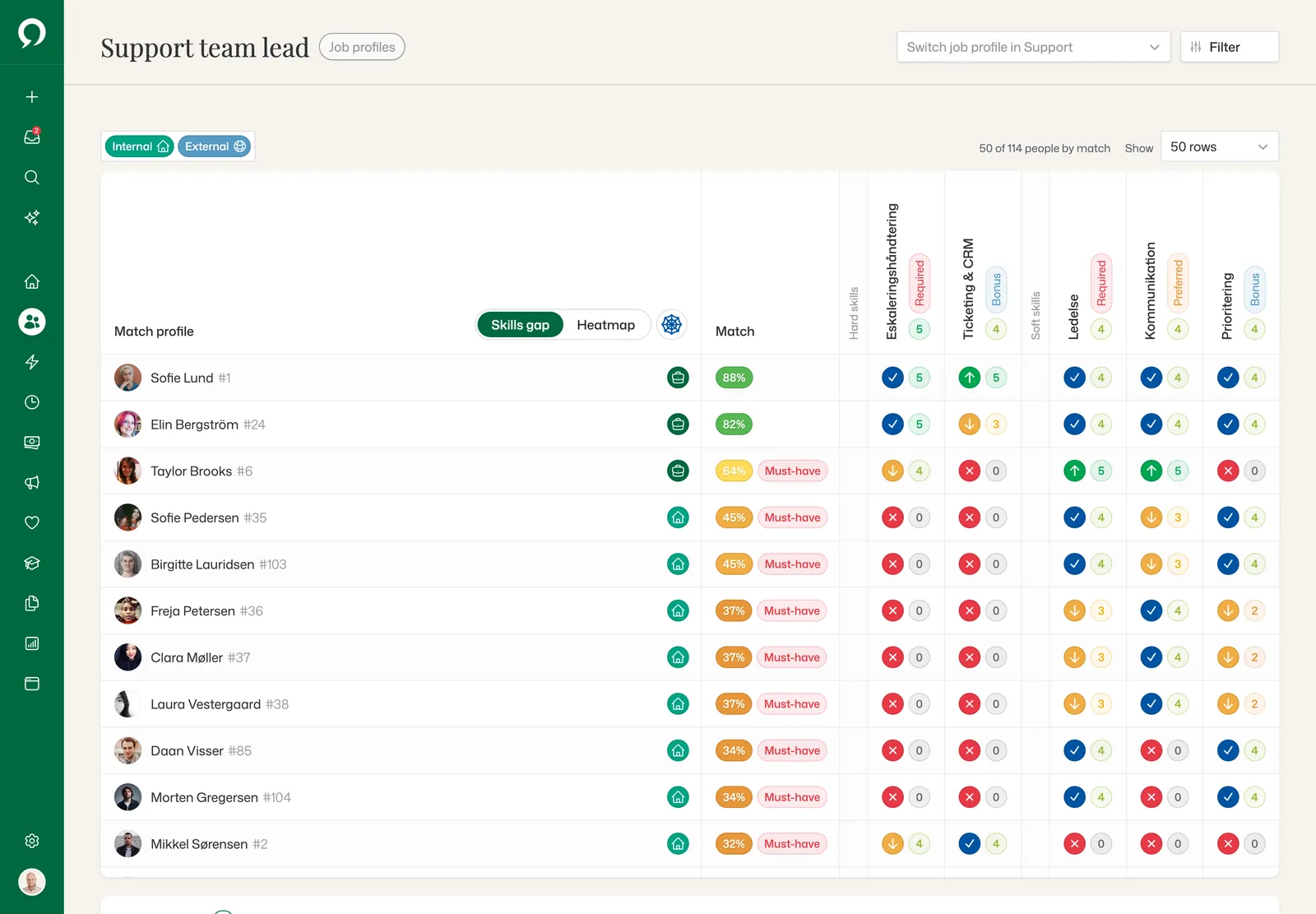Toggle the Internal filter chip

click(139, 146)
